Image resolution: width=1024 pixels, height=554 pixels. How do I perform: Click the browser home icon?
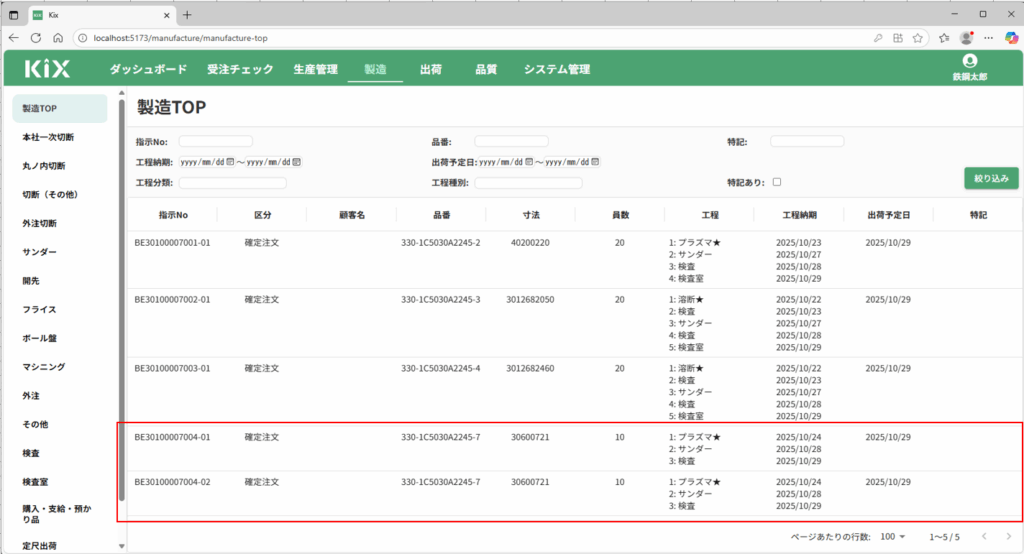pos(58,38)
